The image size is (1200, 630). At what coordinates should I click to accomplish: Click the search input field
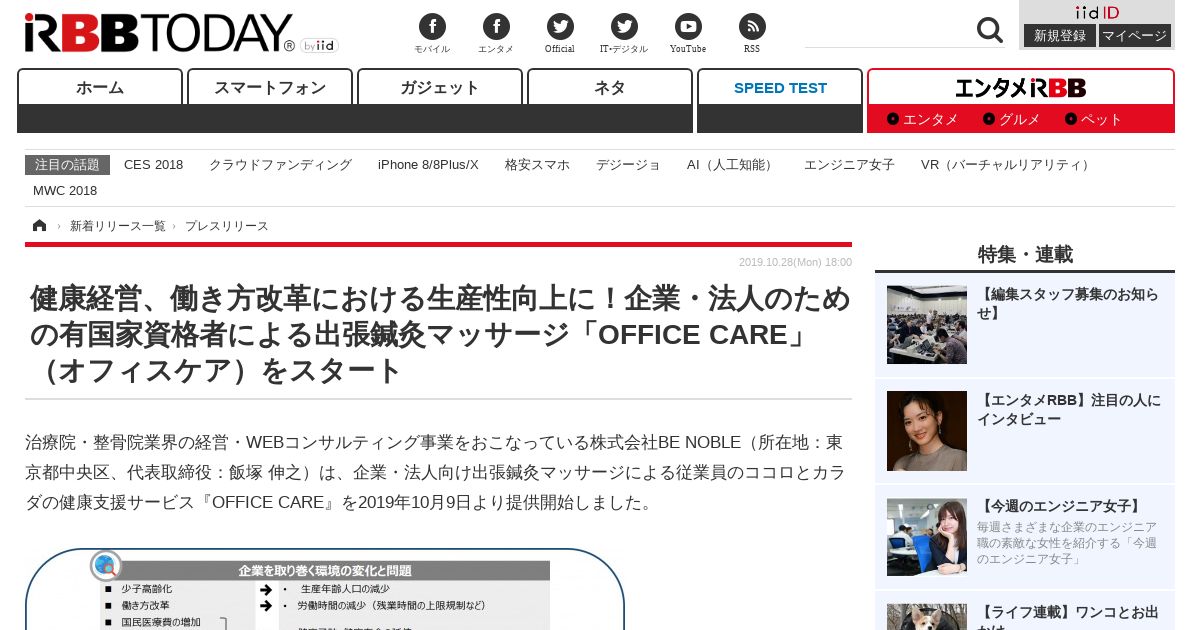point(888,30)
